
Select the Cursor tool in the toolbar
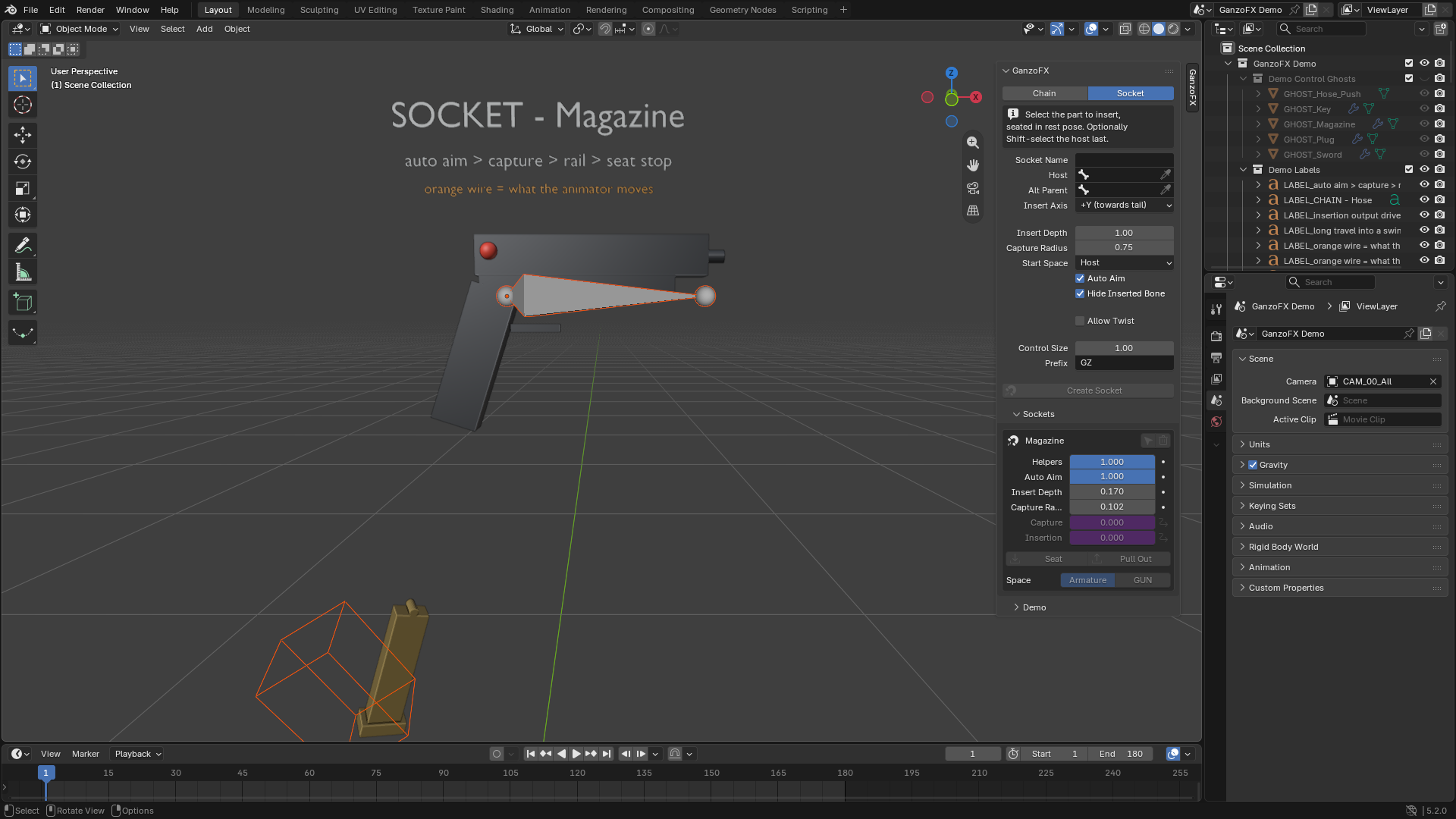23,105
